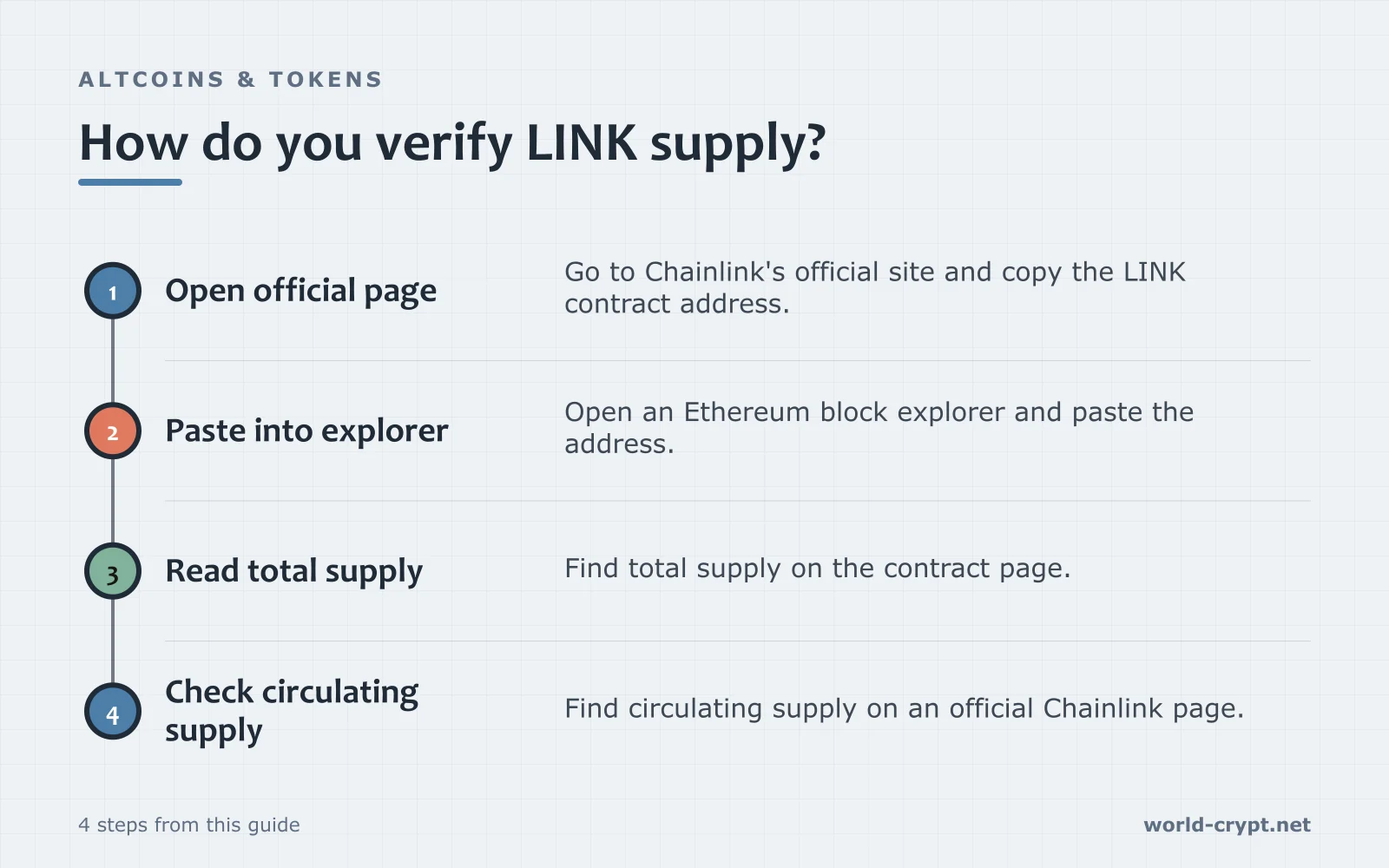Click the description about copying LINK contract address
The image size is (1389, 868).
coord(874,287)
